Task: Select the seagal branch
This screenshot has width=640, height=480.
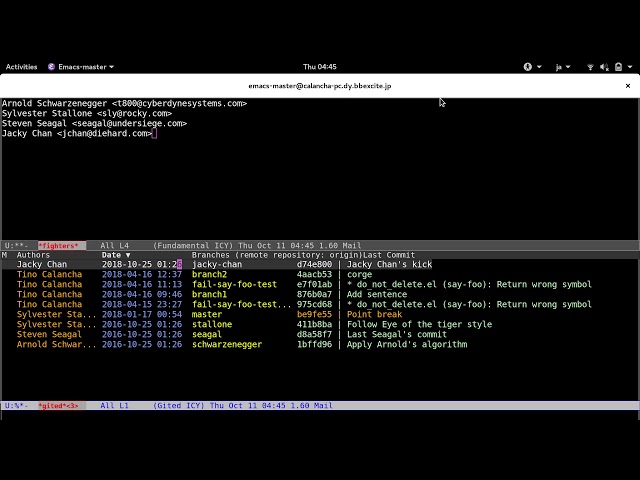Action: [x=207, y=334]
